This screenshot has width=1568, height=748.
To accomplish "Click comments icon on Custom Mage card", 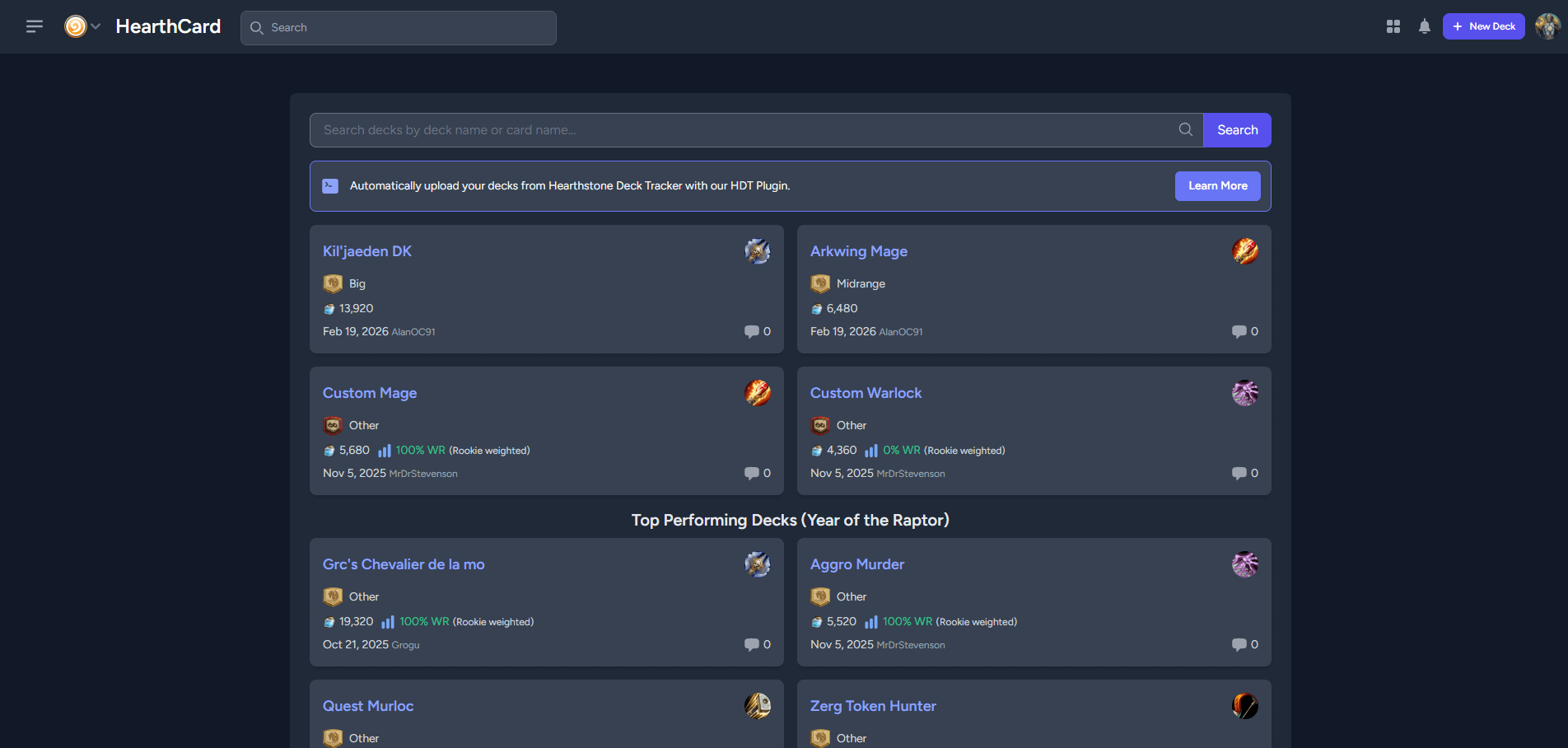I will click(752, 473).
